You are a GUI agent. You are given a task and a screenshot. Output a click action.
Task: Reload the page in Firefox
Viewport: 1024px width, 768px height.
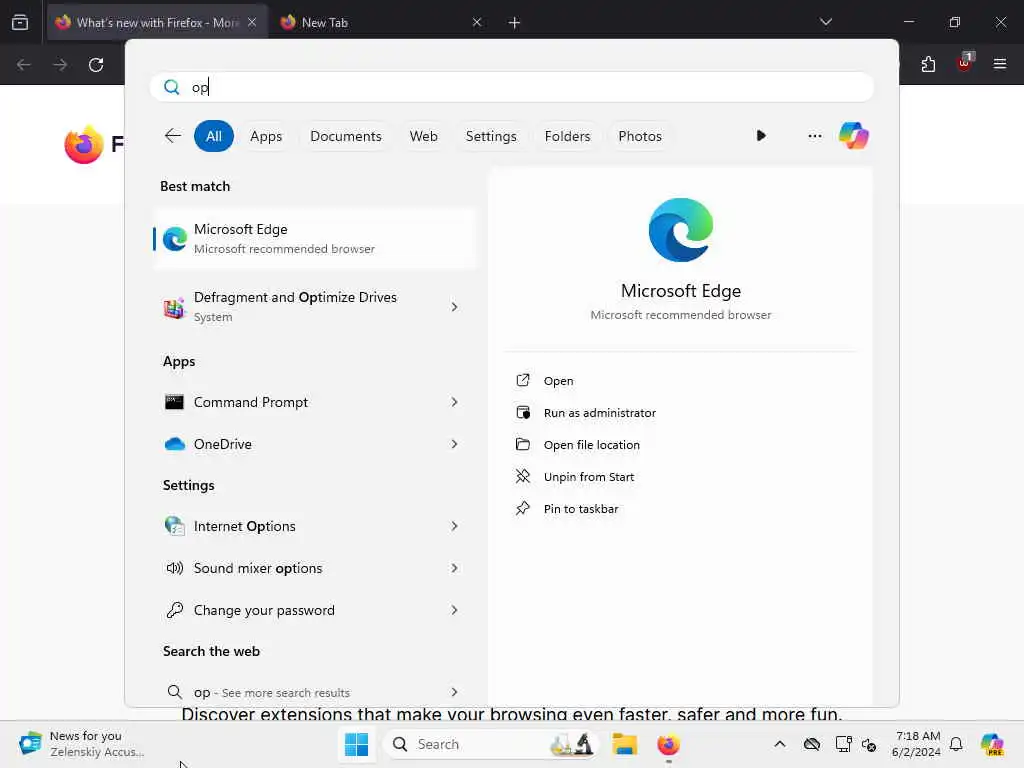[96, 65]
